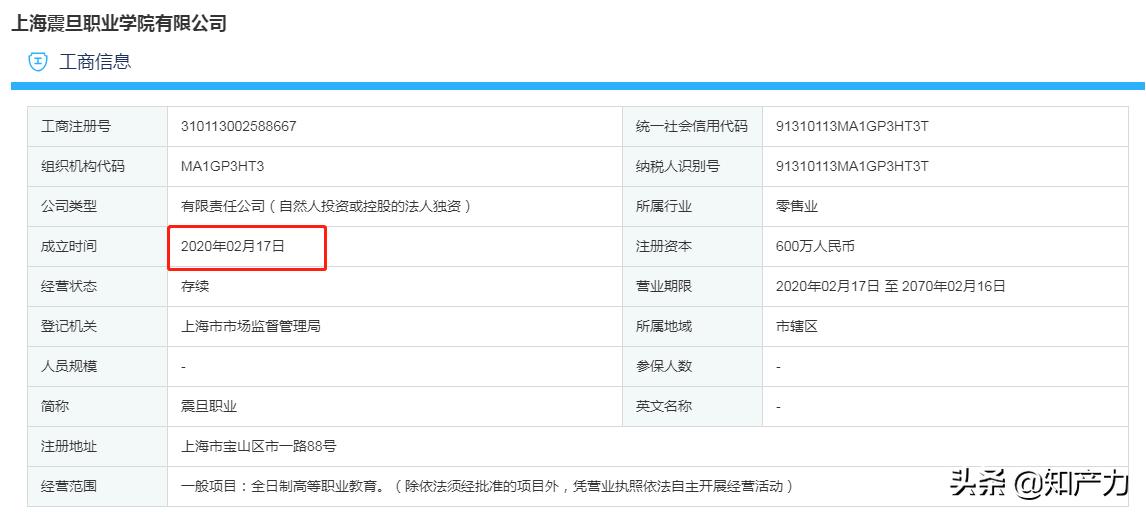Click the 经营状态 label
Screen dimensions: 1146x513
[69, 286]
